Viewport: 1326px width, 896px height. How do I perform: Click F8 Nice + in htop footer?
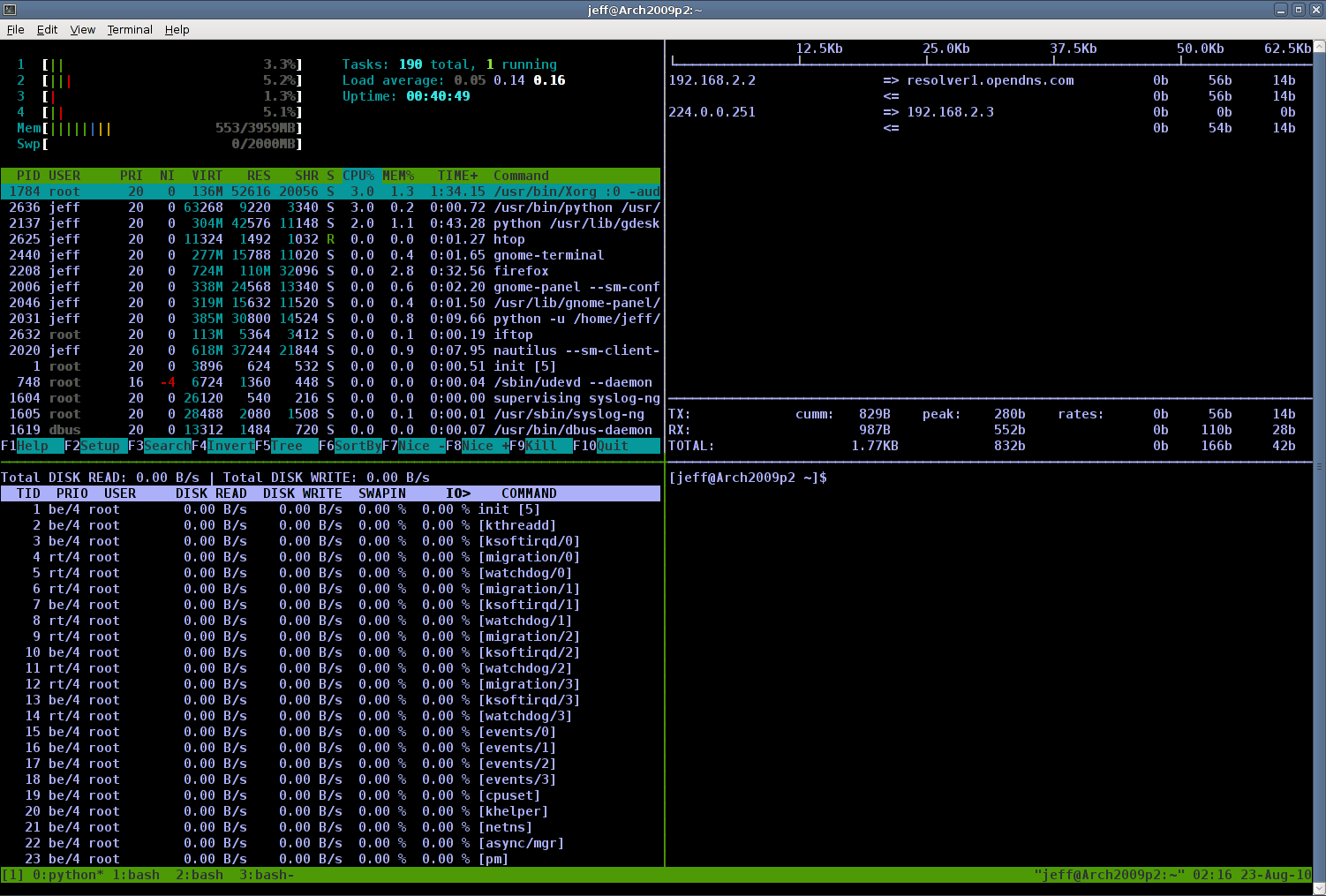pos(478,446)
